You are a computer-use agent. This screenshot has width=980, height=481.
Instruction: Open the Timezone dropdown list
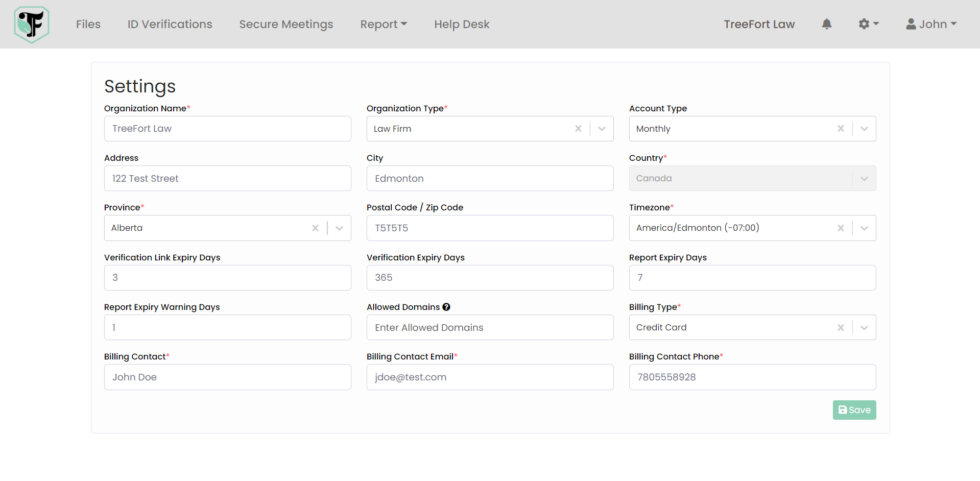tap(864, 228)
